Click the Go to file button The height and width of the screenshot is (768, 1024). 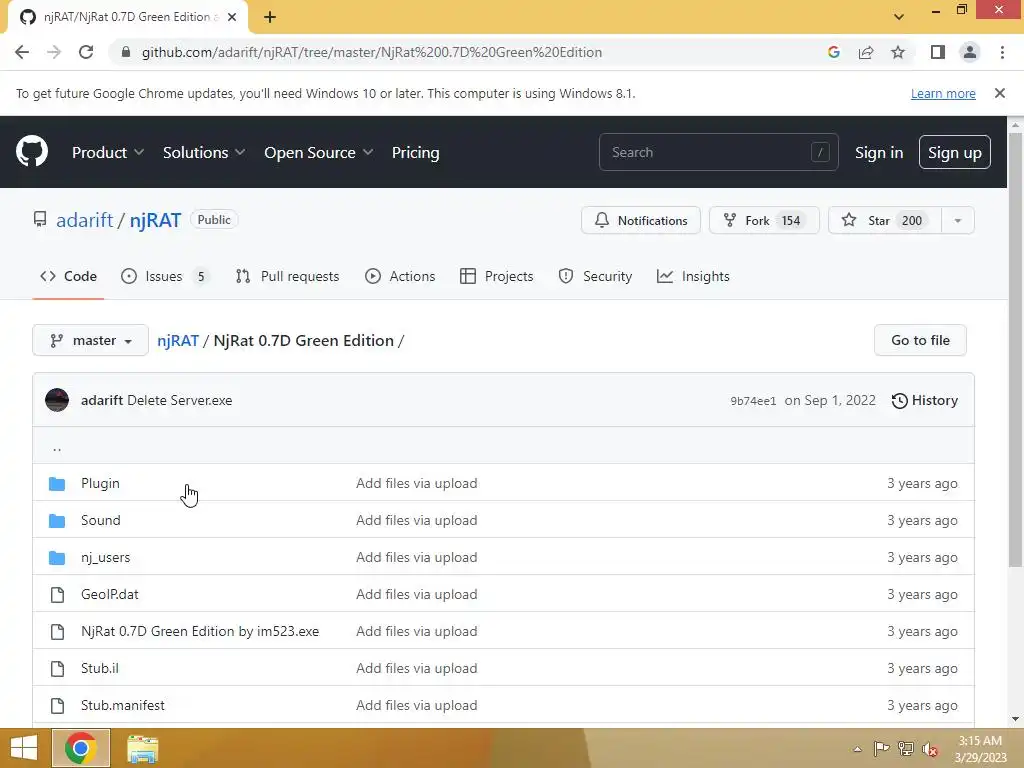[920, 340]
